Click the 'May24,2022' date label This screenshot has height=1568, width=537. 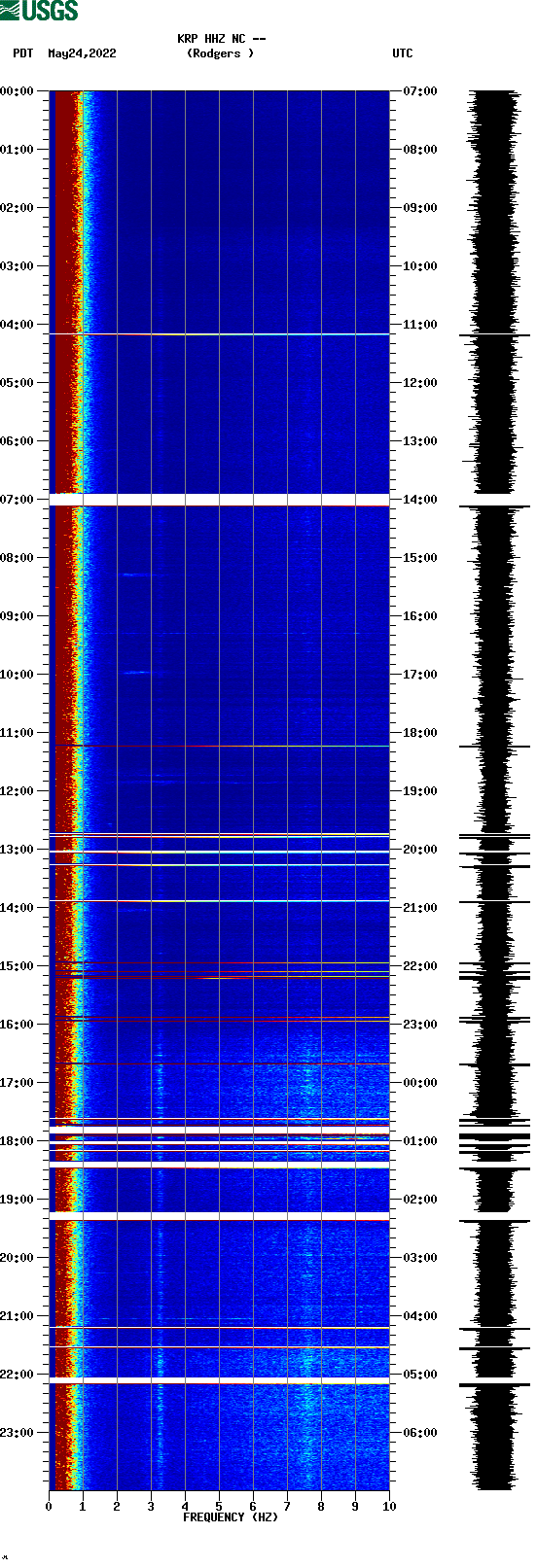click(x=82, y=53)
